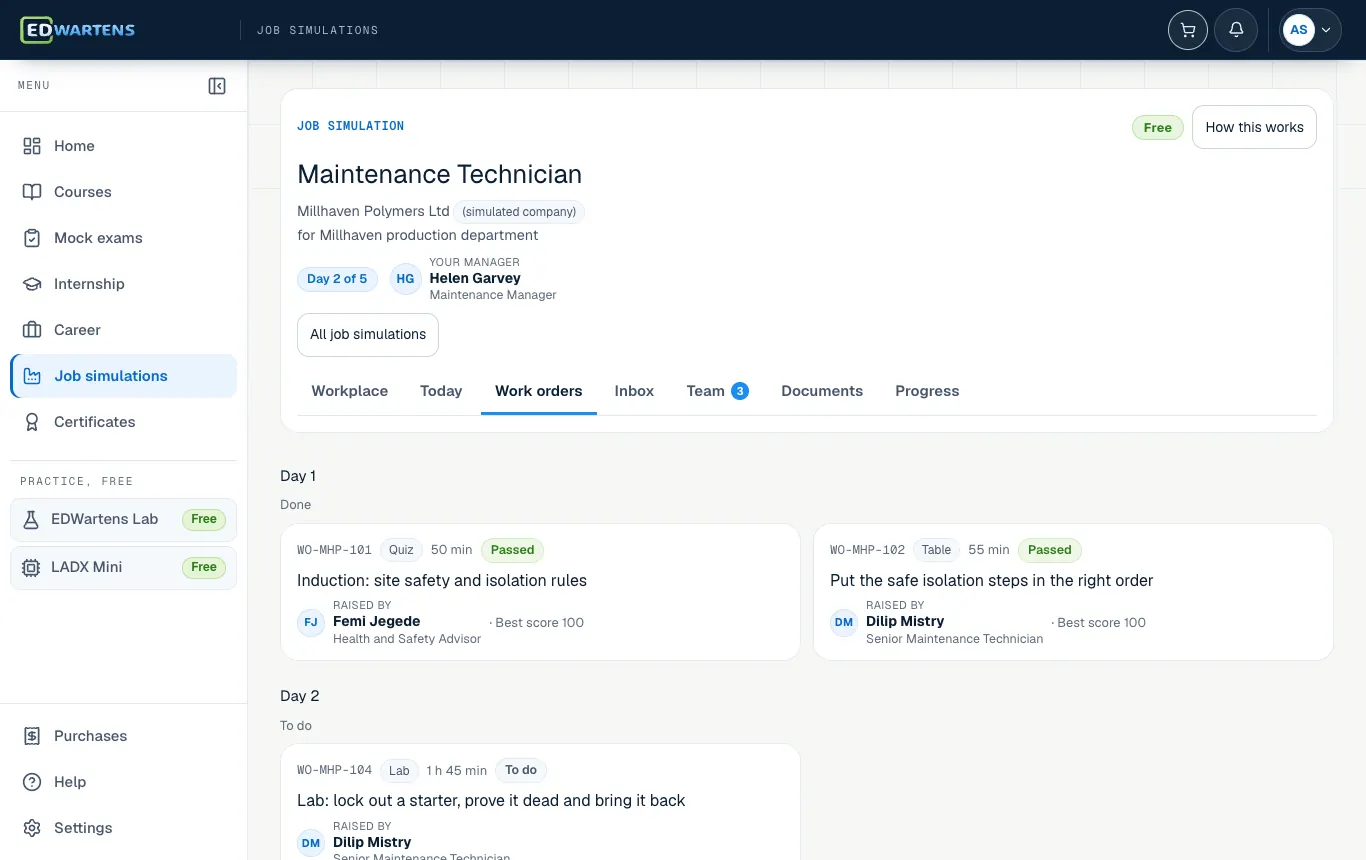The image size is (1366, 860).
Task: Click the EDWartens logo
Action: 78,30
